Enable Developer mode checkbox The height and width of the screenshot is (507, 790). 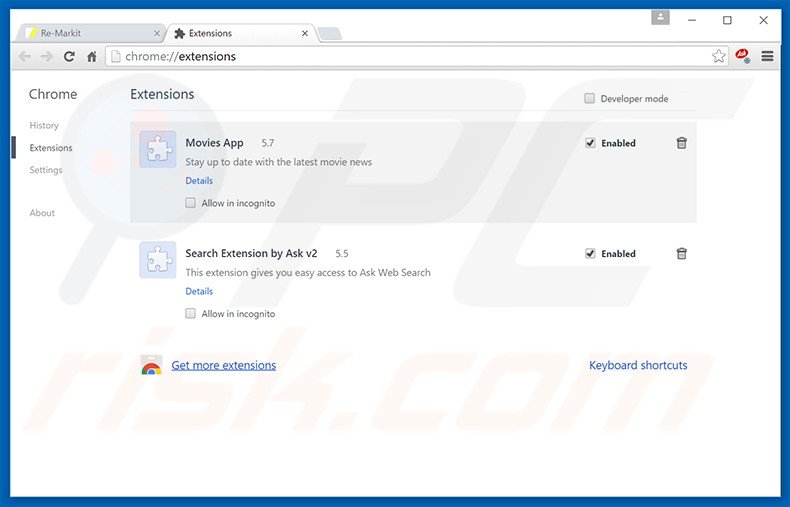[x=589, y=98]
